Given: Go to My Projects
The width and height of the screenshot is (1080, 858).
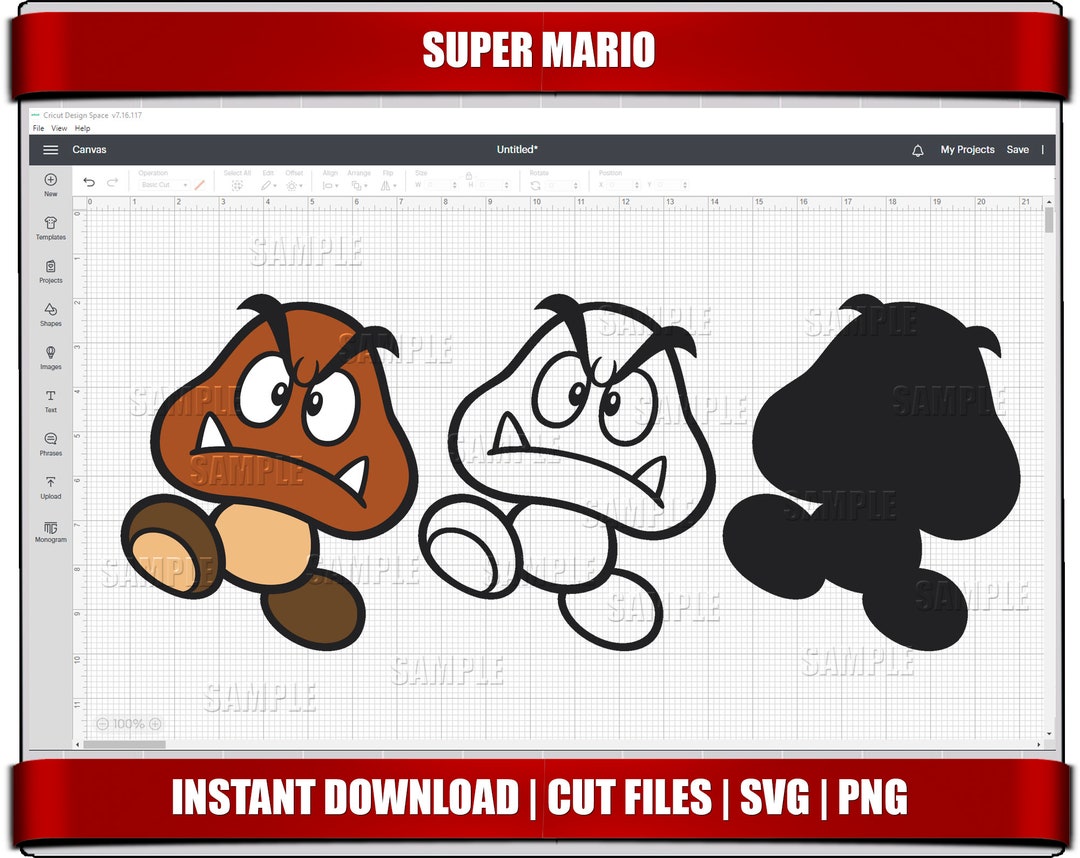Looking at the screenshot, I should click(x=965, y=149).
